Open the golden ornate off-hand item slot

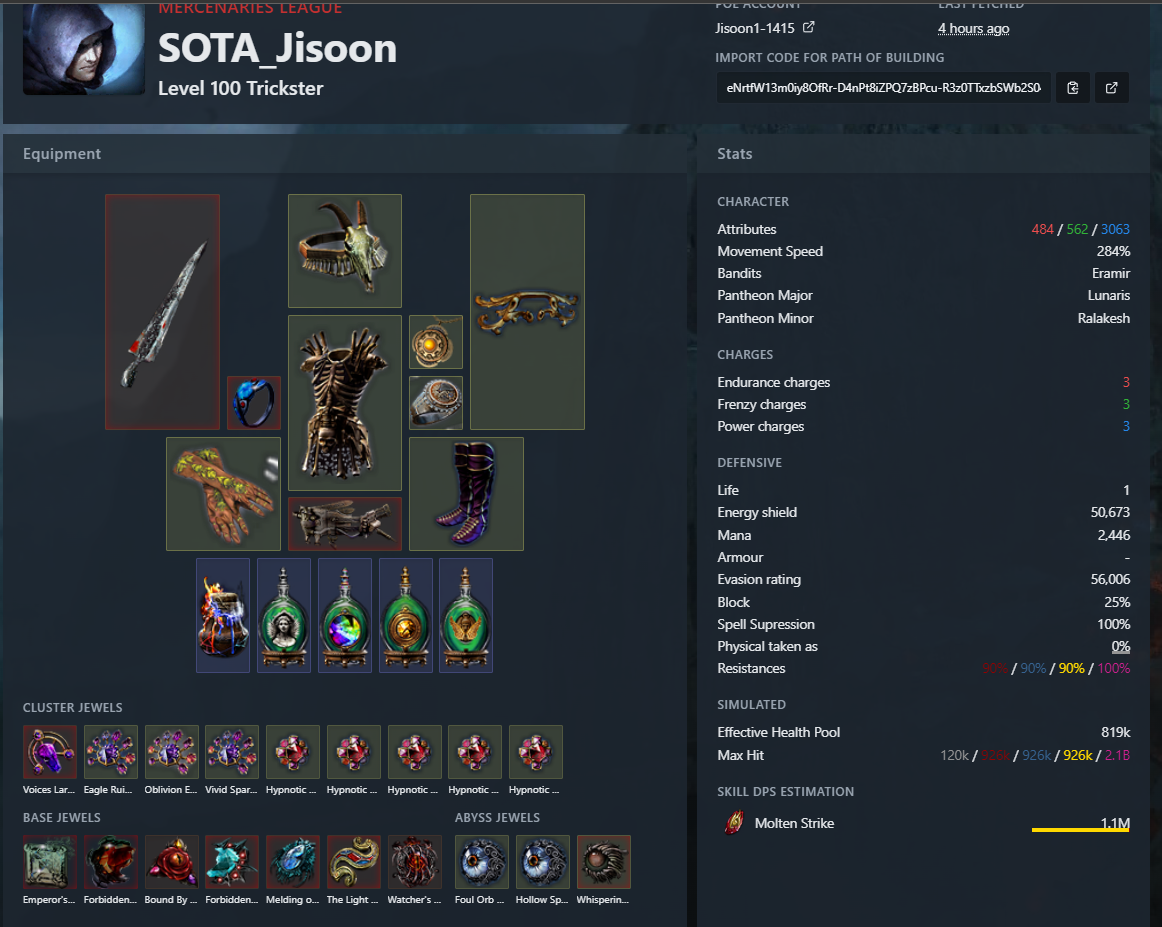pyautogui.click(x=527, y=312)
